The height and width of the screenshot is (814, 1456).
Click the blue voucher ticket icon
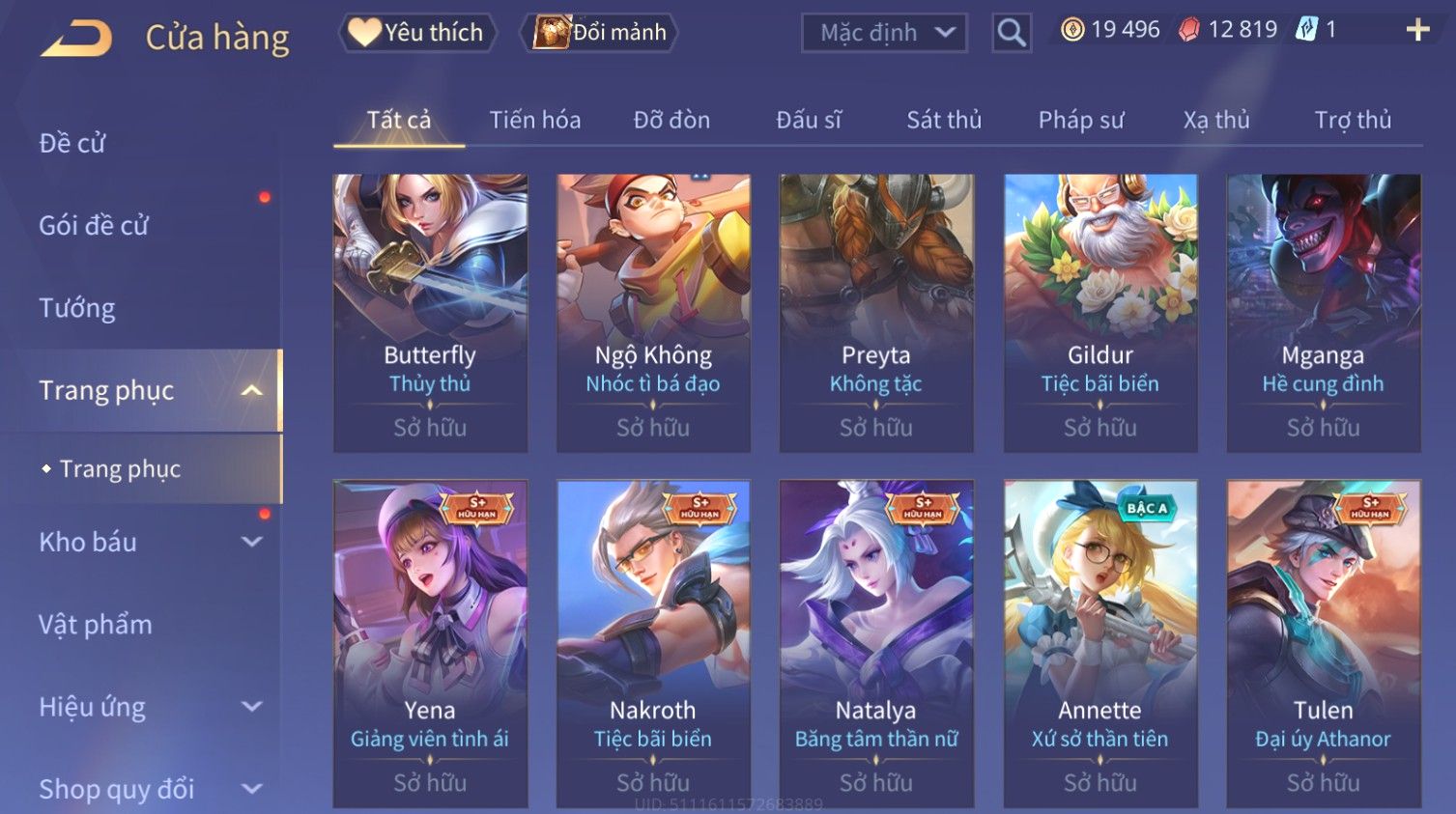1306,30
